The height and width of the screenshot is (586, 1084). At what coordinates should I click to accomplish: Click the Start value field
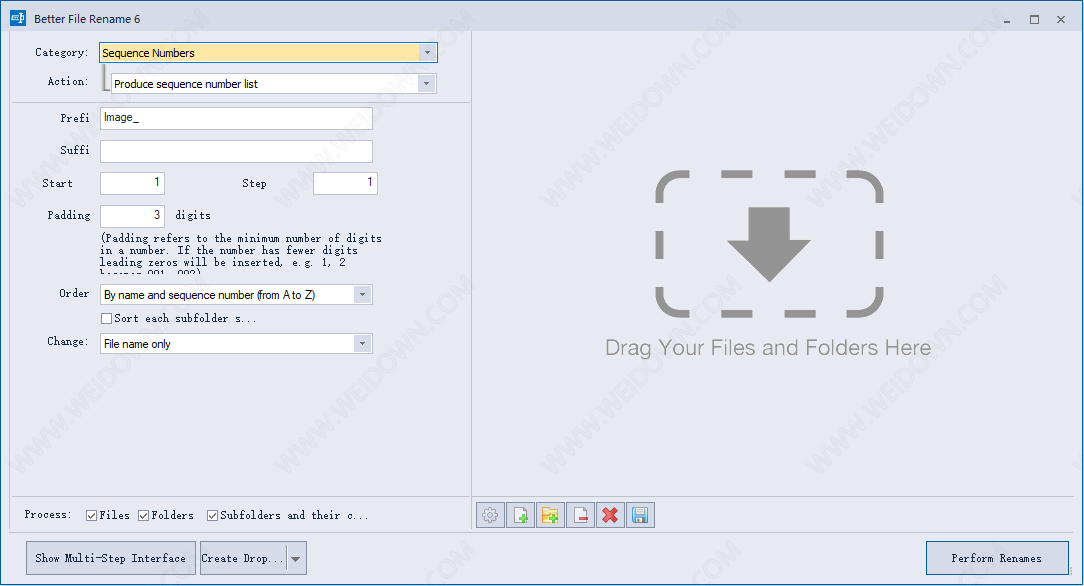[x=132, y=183]
